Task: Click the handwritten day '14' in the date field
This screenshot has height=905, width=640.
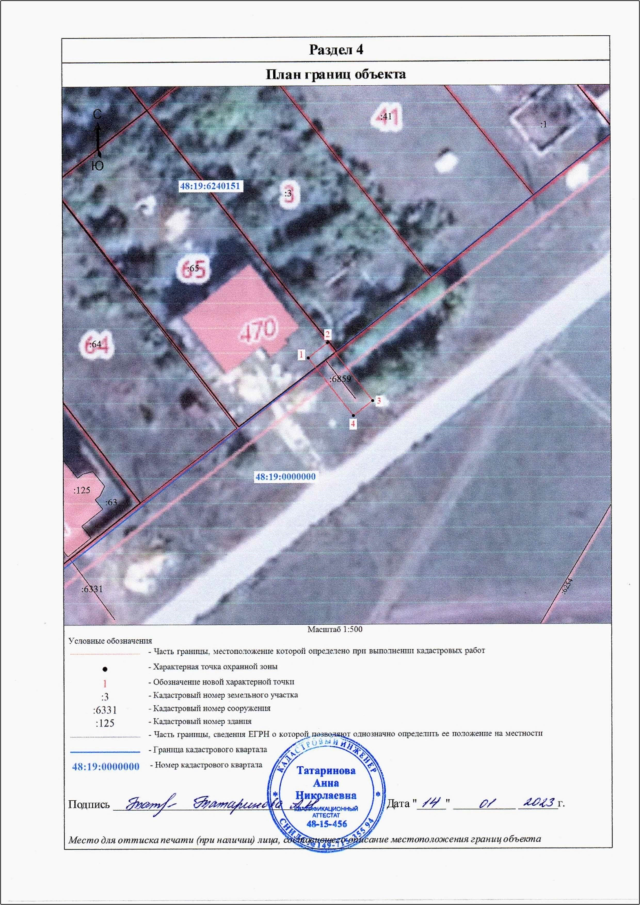Action: click(429, 802)
